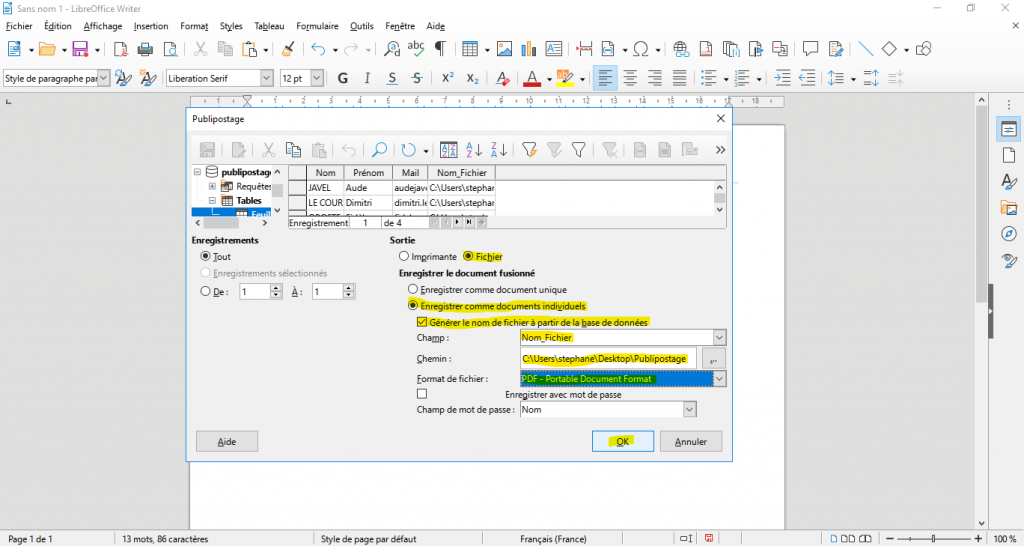This screenshot has height=546, width=1024.
Task: Click the Save document icon
Action: pos(80,49)
